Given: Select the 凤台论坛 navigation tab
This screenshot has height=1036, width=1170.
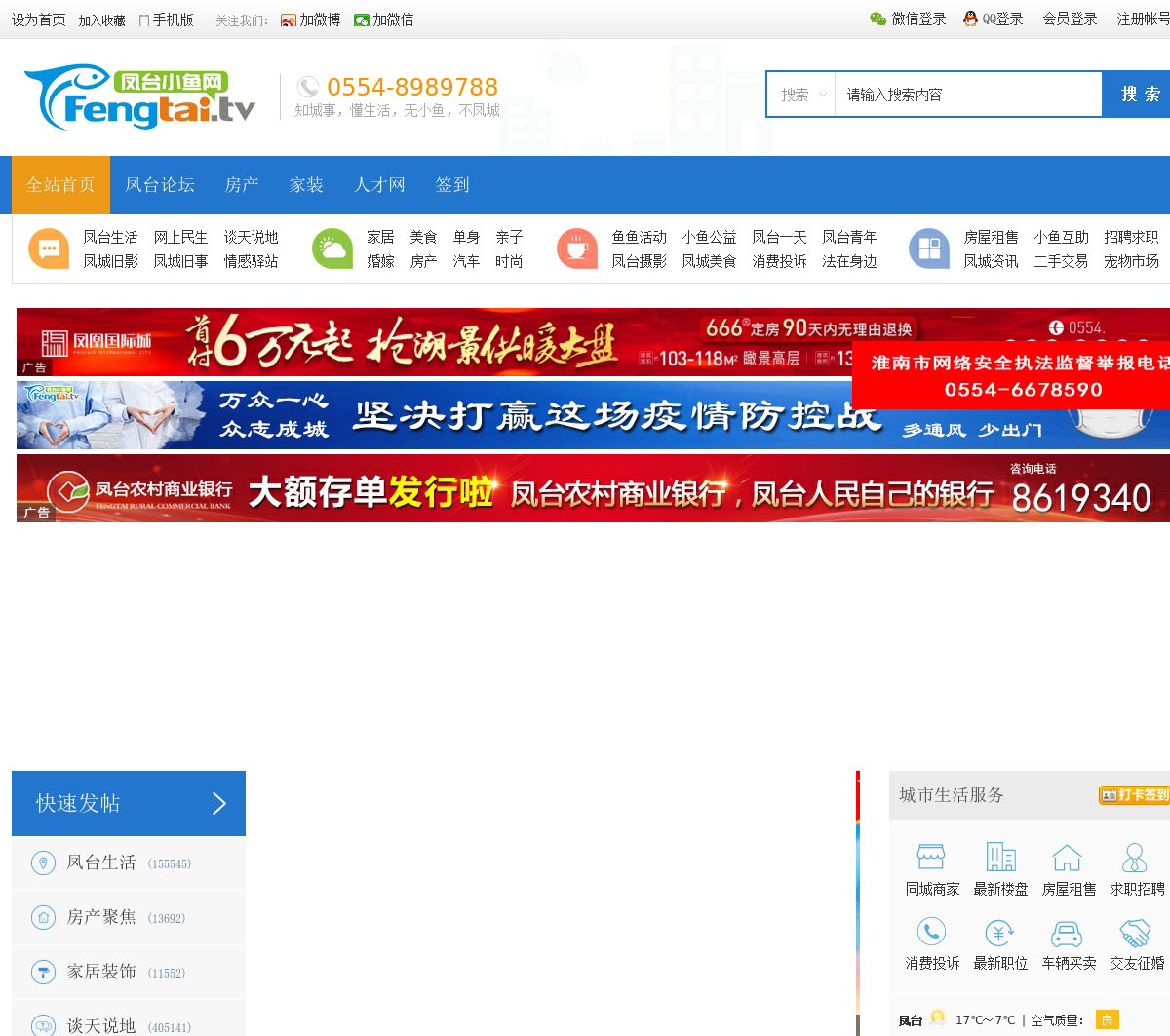Looking at the screenshot, I should pyautogui.click(x=160, y=185).
